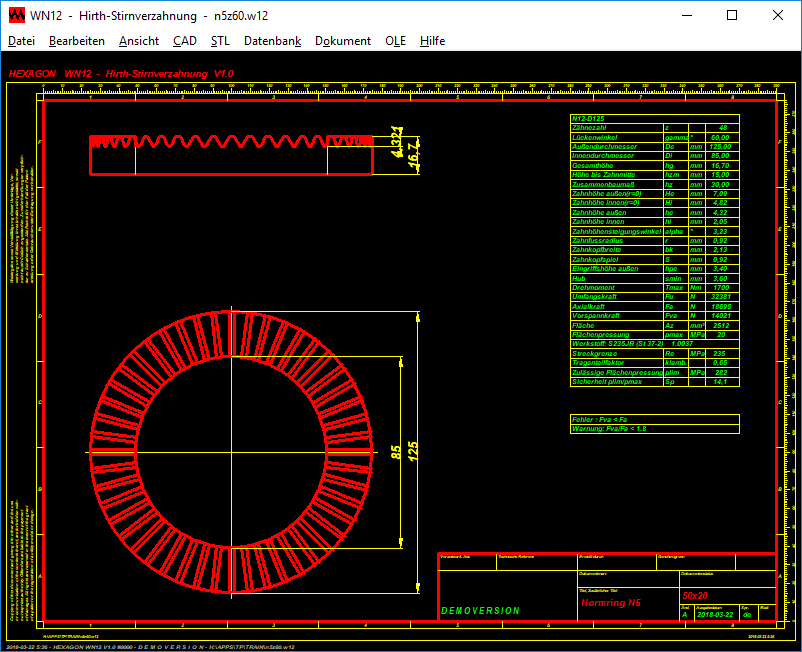
Task: Select the OLE menu
Action: [x=395, y=41]
